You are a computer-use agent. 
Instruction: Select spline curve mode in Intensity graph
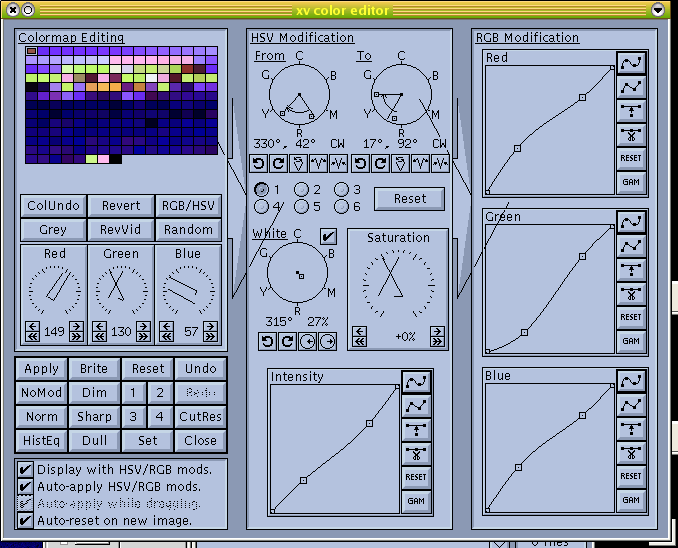pos(416,382)
